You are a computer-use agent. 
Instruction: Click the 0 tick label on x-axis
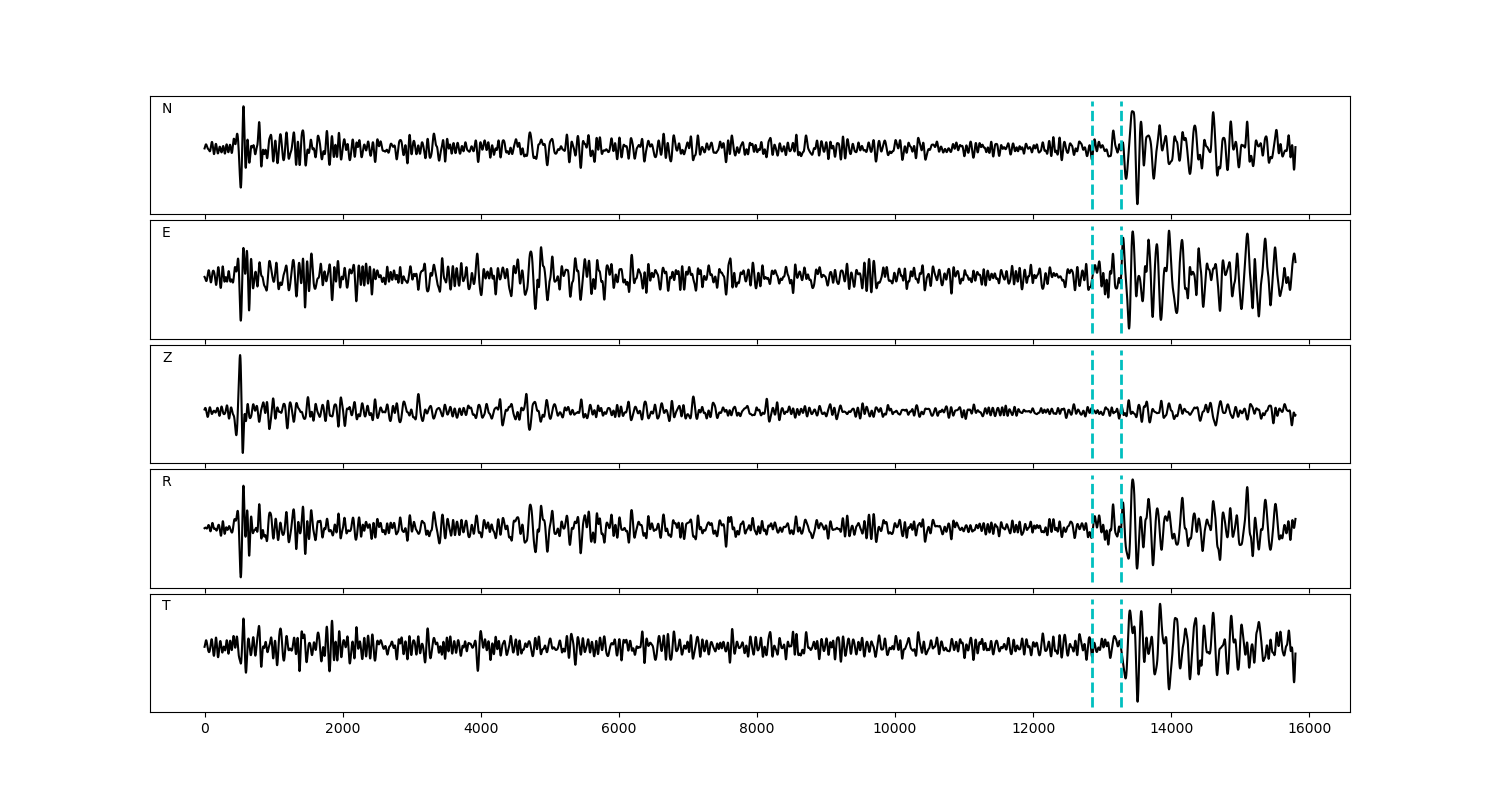click(x=205, y=730)
